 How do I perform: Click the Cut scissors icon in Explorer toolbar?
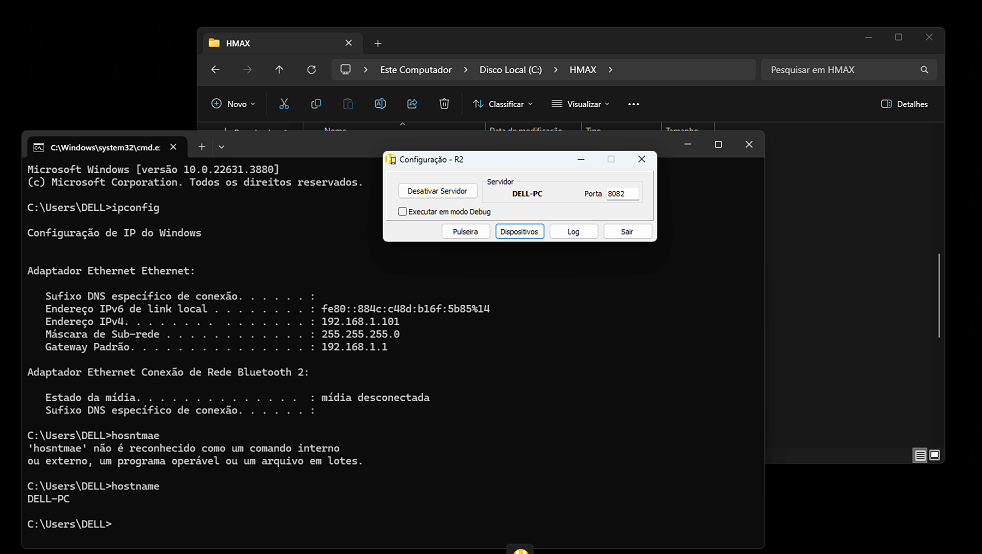point(284,104)
